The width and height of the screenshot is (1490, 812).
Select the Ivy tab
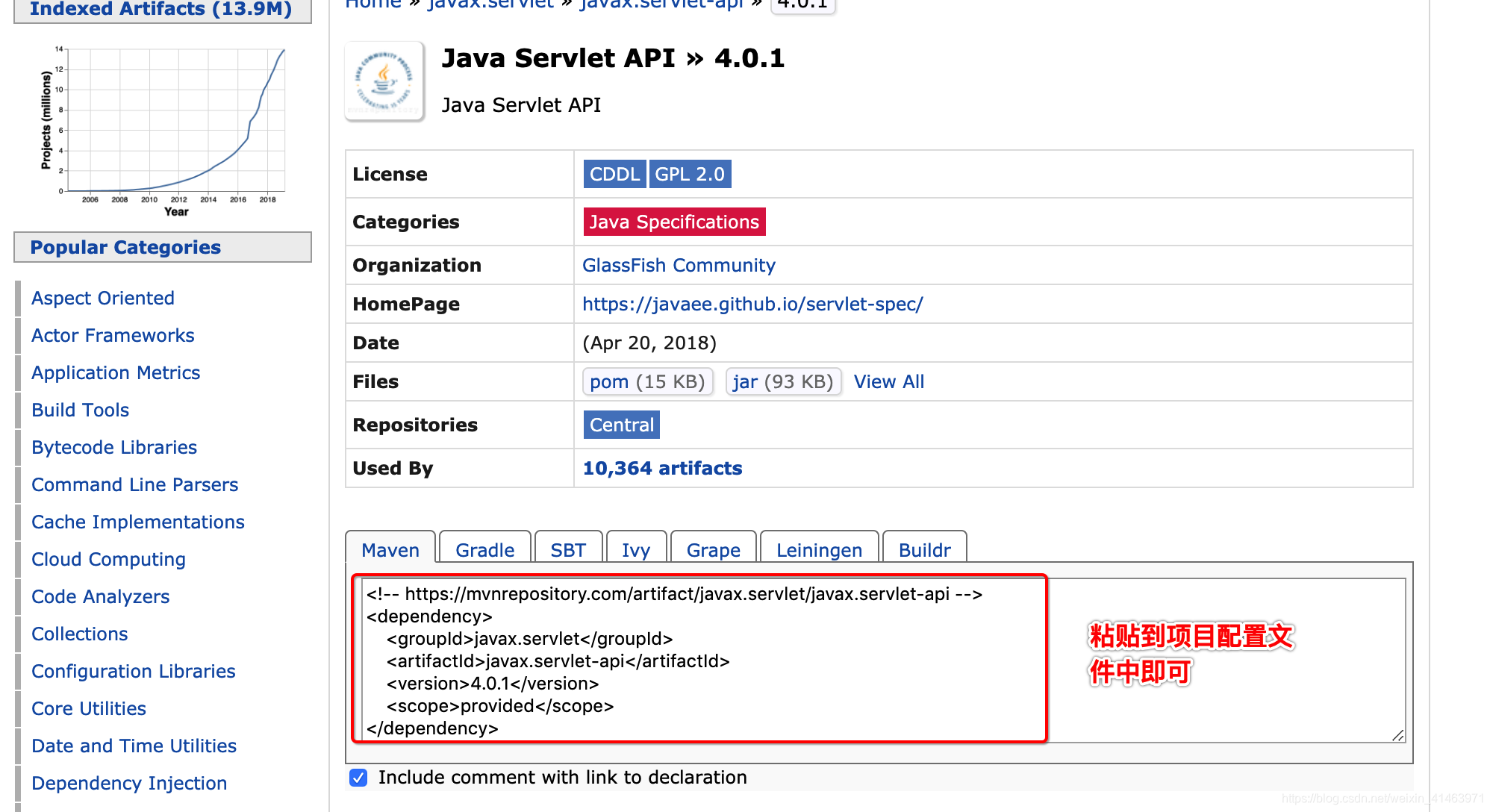(636, 550)
